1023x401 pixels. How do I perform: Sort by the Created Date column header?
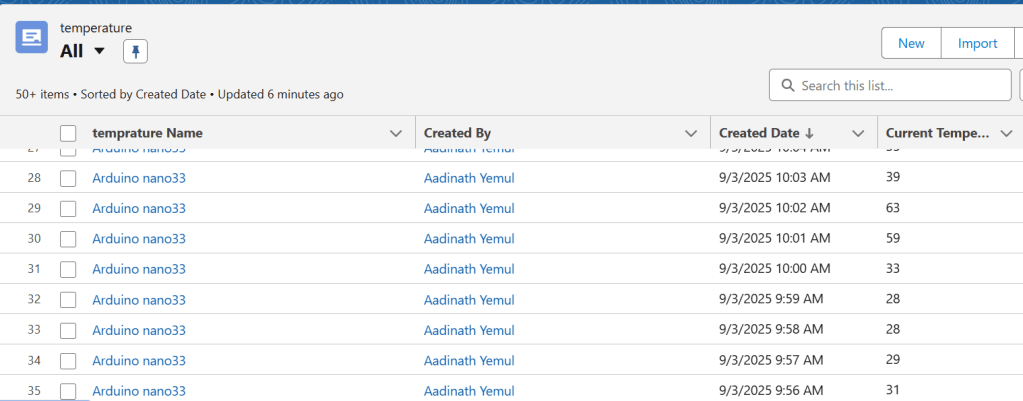(x=759, y=133)
